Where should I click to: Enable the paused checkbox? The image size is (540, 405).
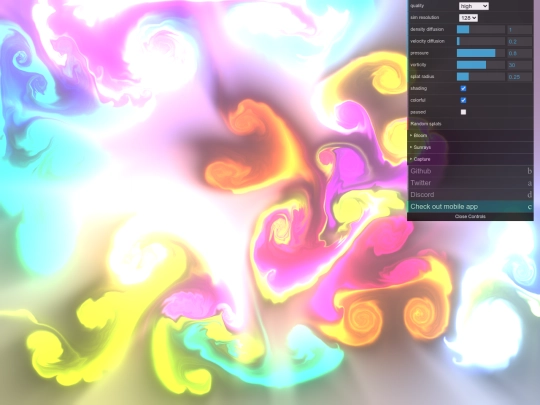[x=463, y=112]
